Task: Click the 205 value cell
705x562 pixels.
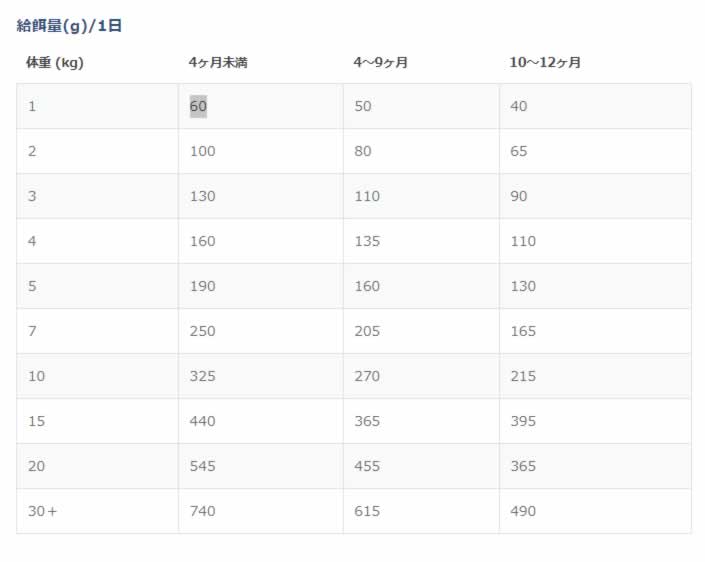Action: point(367,331)
